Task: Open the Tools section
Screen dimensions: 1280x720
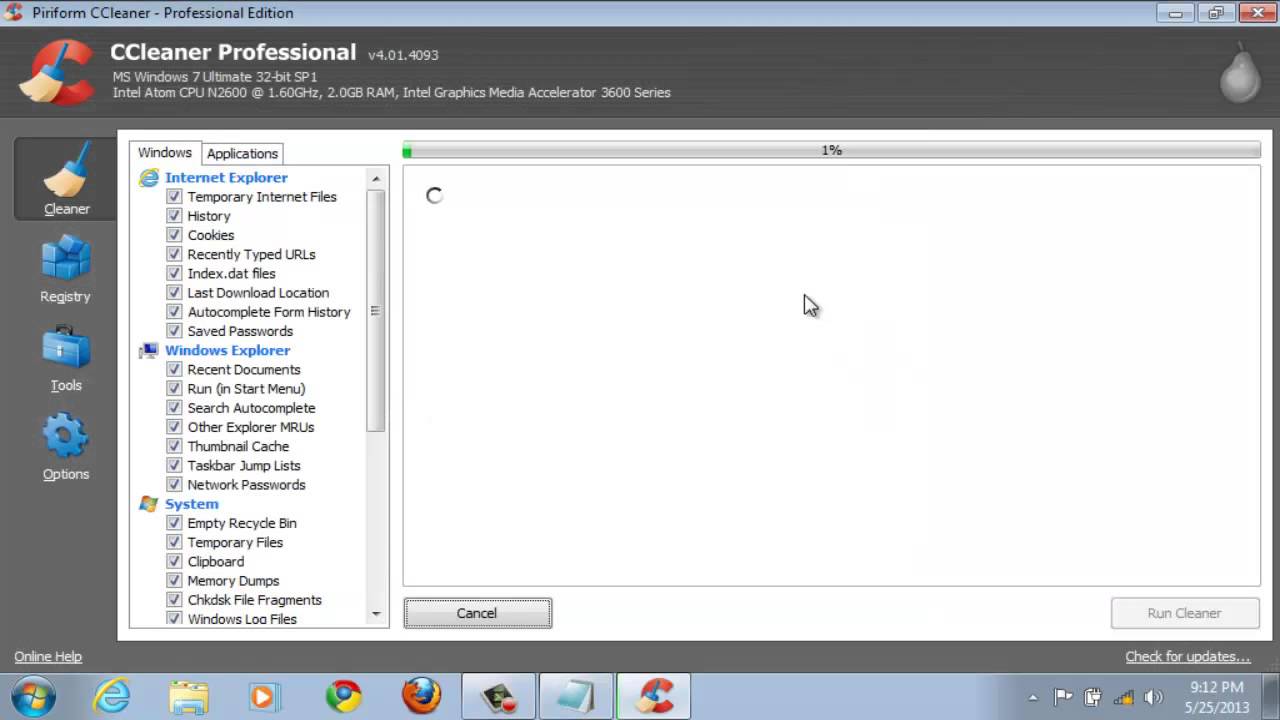Action: 66,357
